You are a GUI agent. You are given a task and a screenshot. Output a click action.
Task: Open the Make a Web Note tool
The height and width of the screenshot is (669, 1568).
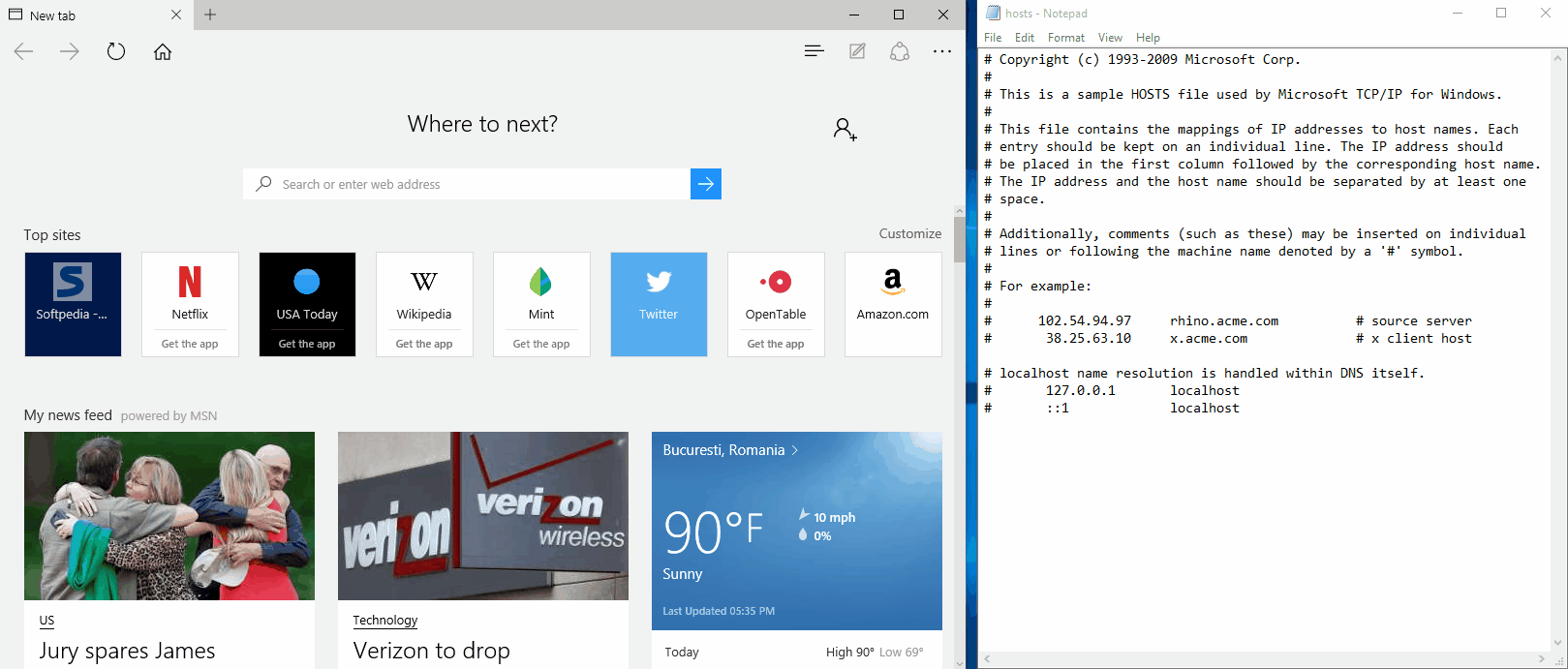point(857,51)
